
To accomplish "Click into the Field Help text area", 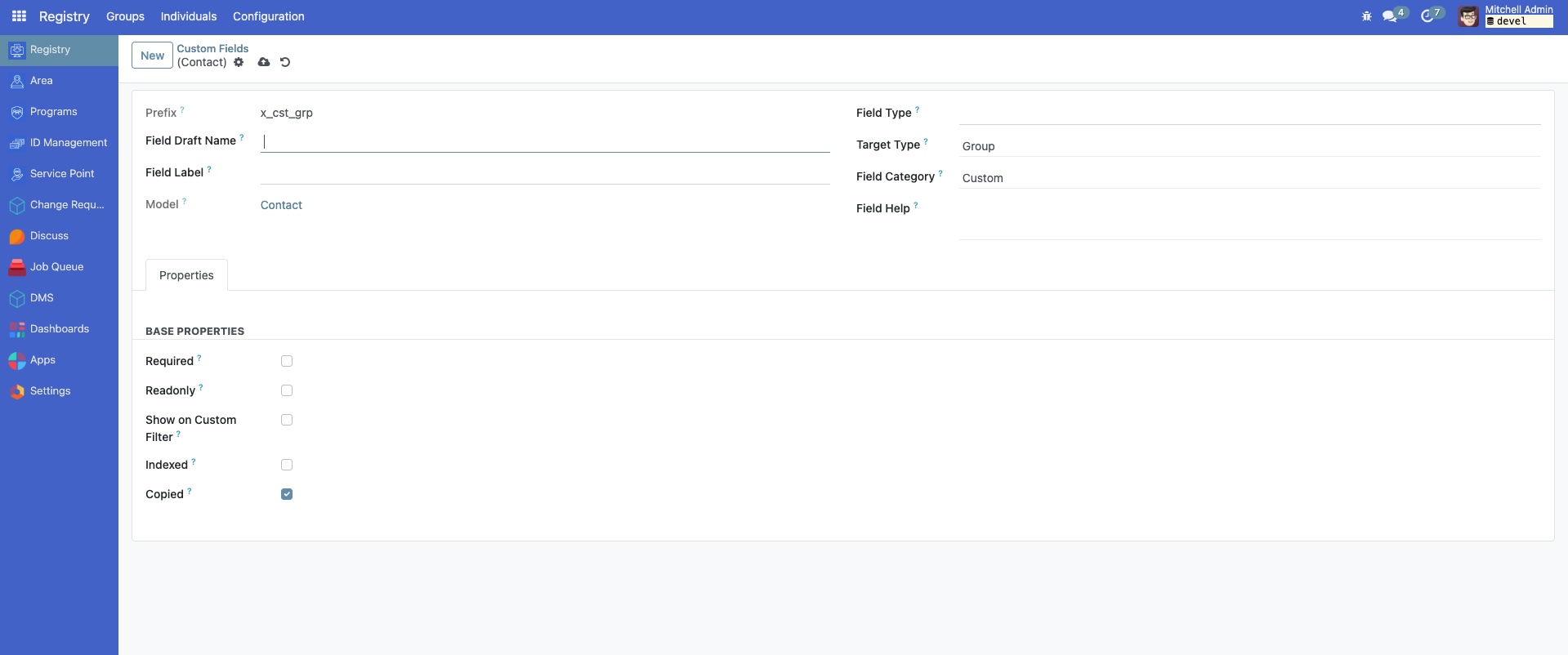I will coord(1249,220).
